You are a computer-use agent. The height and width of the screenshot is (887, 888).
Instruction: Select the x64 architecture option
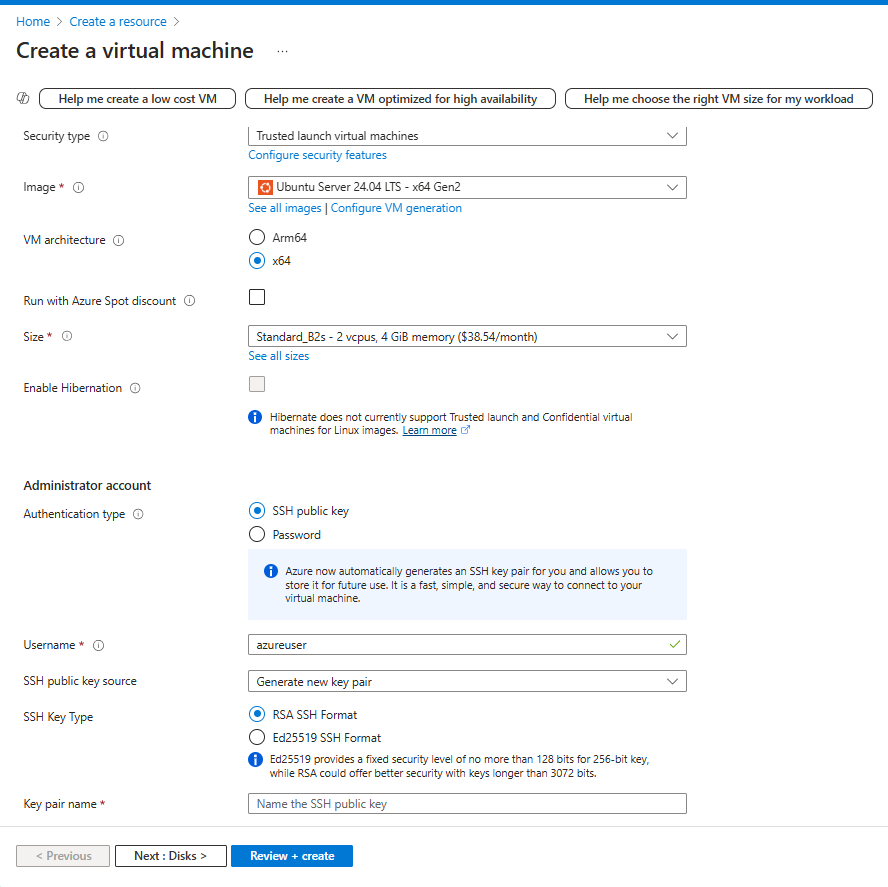[x=257, y=261]
